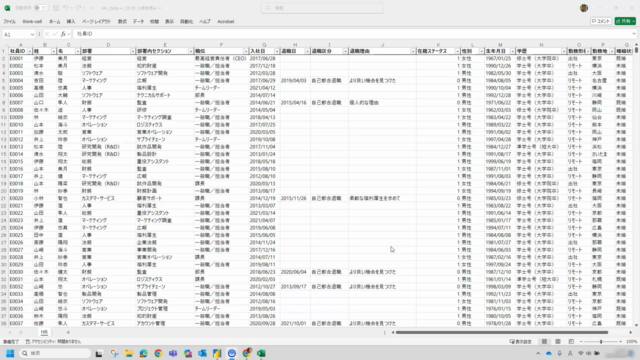Click the horizontal scrollbar thumb
This screenshot has height=360, width=640.
click(502, 332)
